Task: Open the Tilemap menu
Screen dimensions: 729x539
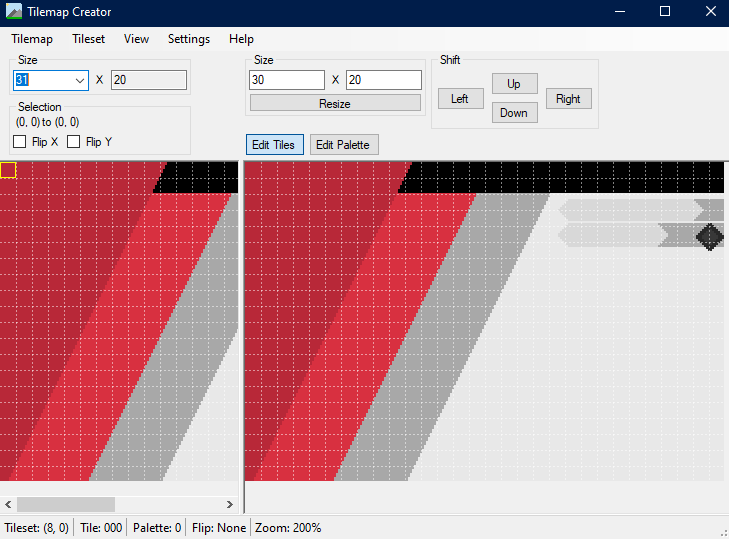Action: click(x=32, y=39)
